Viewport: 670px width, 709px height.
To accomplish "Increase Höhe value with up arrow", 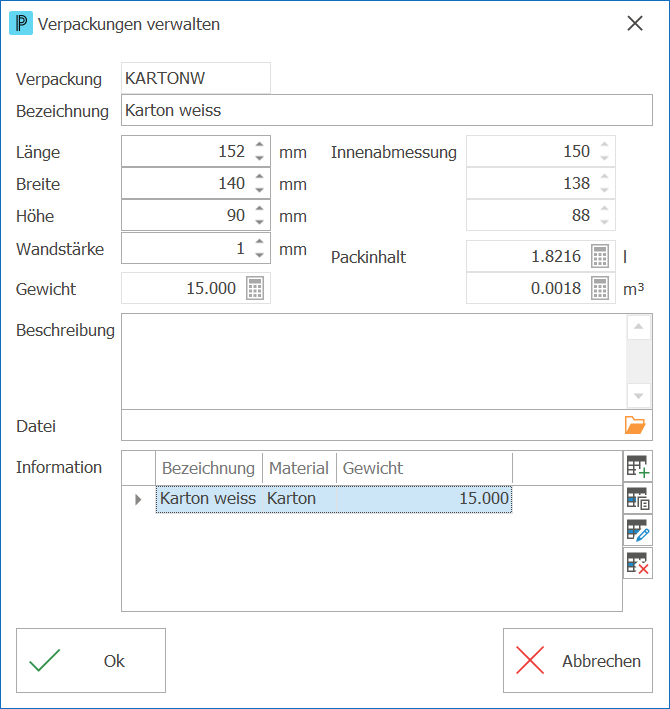I will [x=259, y=208].
